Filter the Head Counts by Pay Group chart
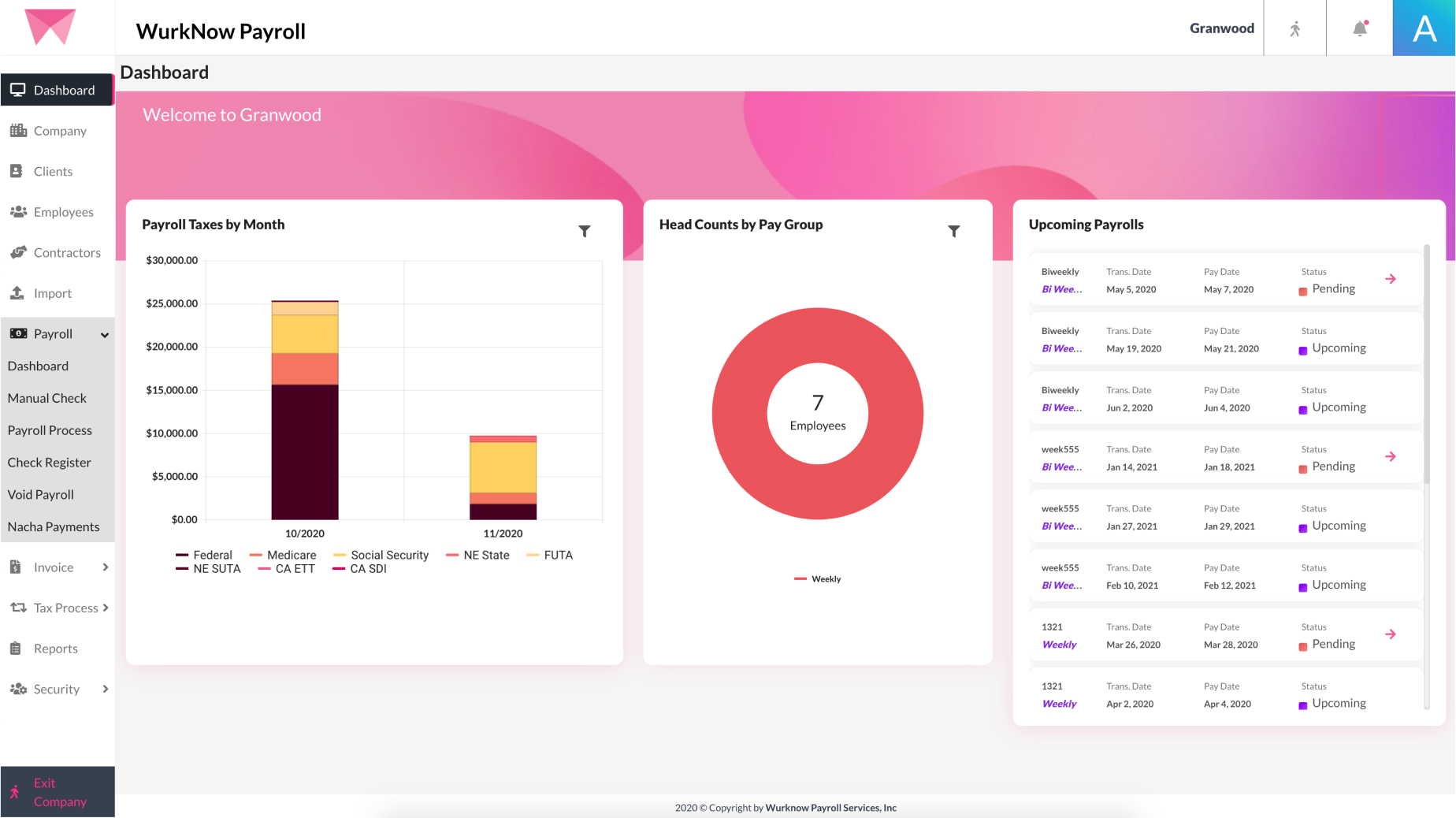1456x818 pixels. point(954,231)
